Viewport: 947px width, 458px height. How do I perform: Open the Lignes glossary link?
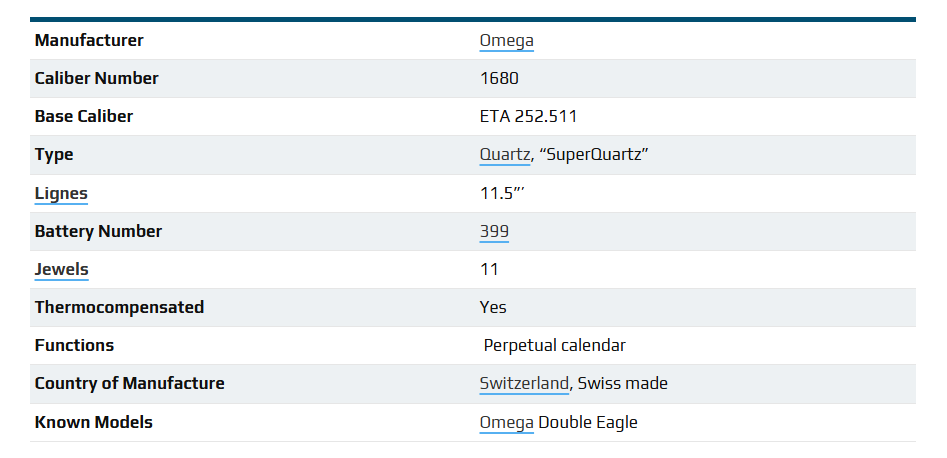tap(61, 193)
